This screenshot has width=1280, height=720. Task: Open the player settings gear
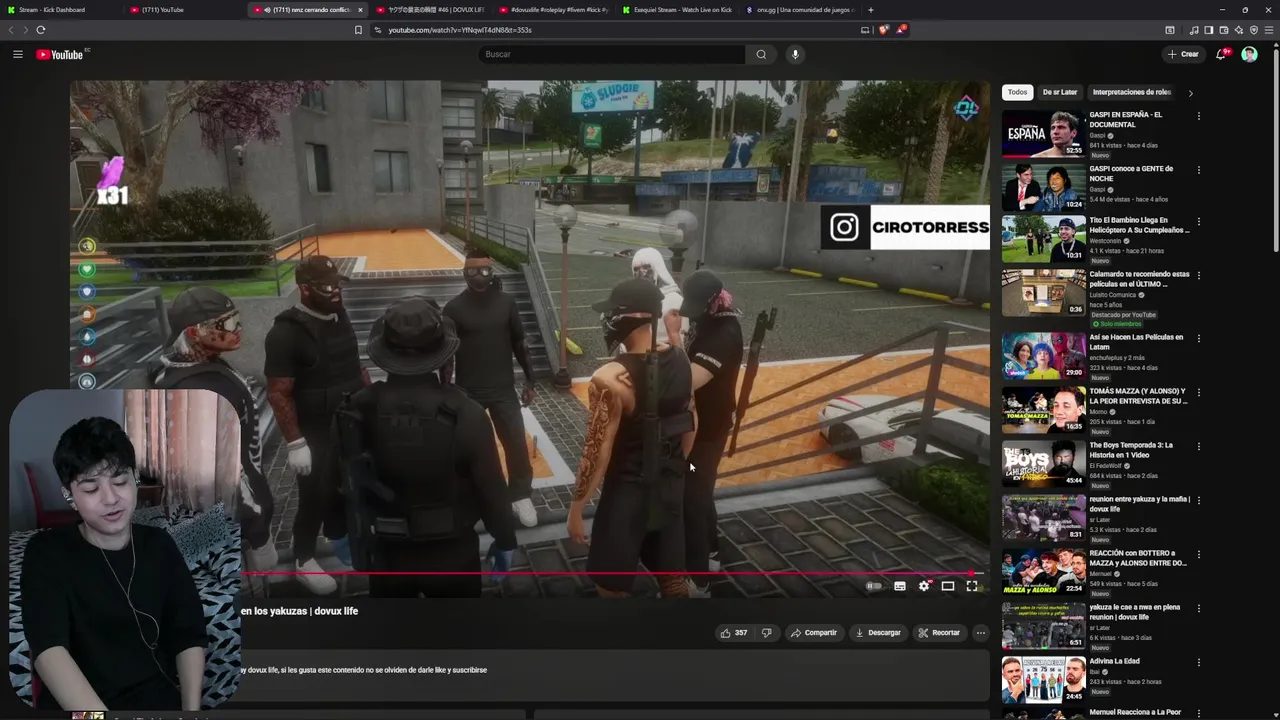[924, 586]
